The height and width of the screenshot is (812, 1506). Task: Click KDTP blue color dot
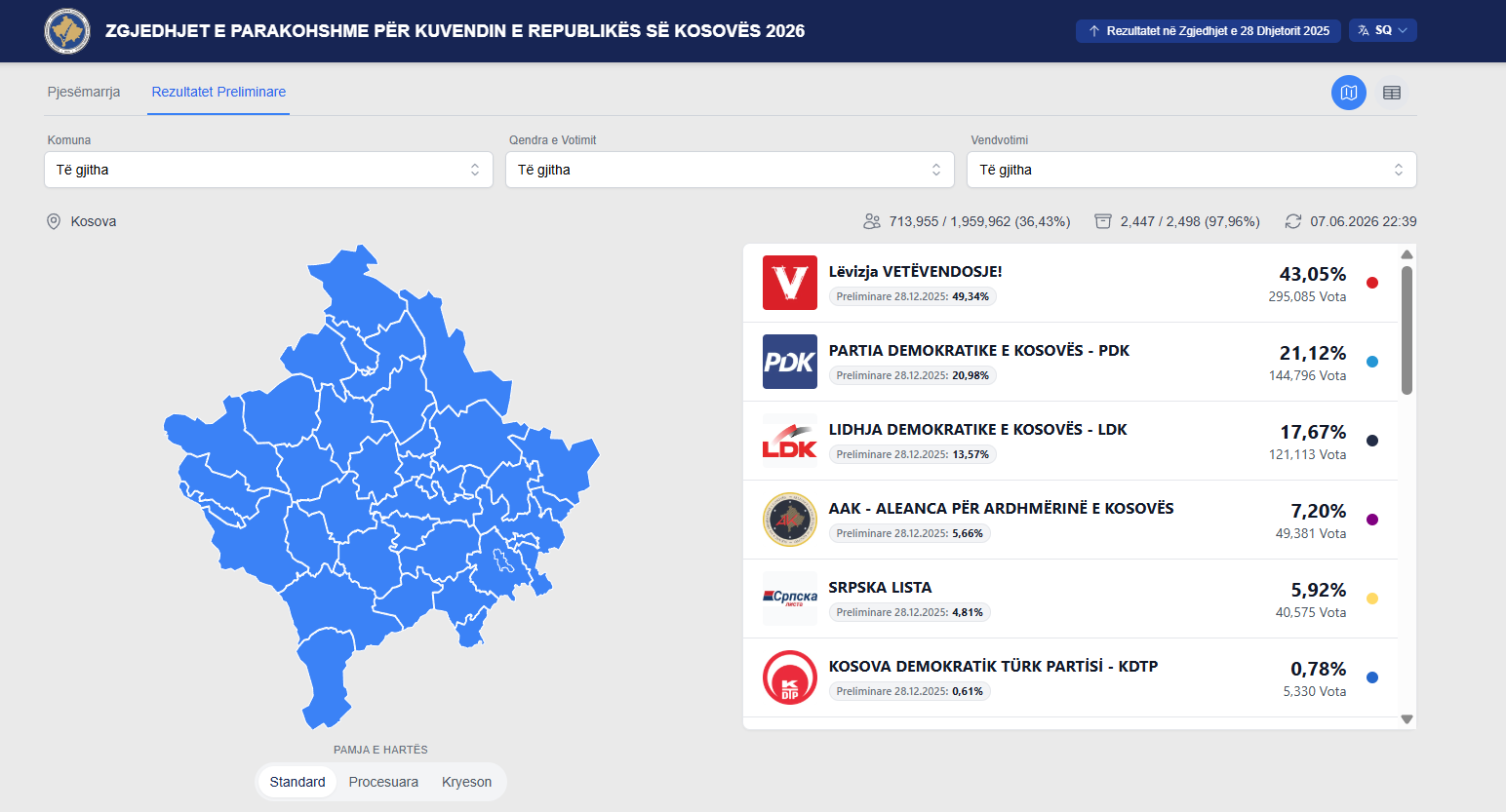[1372, 677]
